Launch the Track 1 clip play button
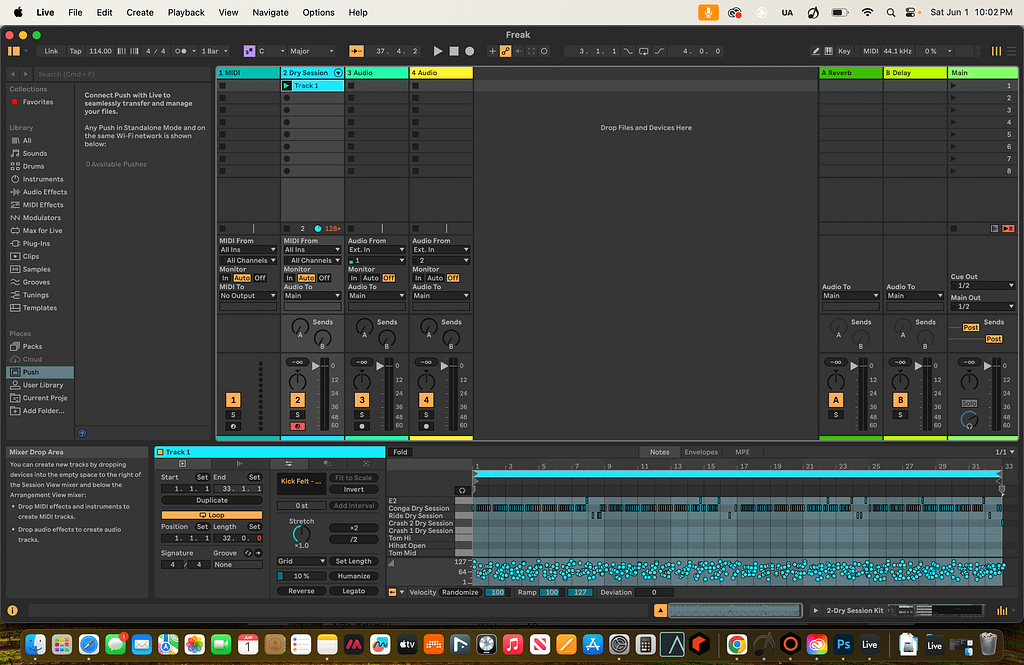Screen dimensions: 1024x665 click(287, 86)
